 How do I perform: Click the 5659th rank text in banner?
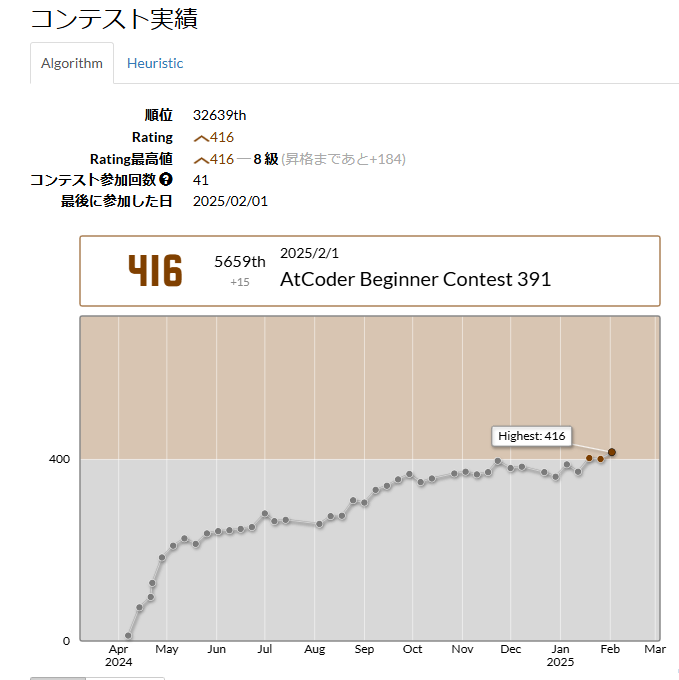[239, 262]
